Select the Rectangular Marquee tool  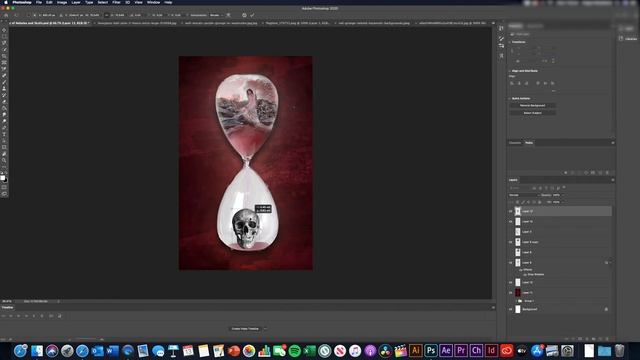pyautogui.click(x=4, y=37)
